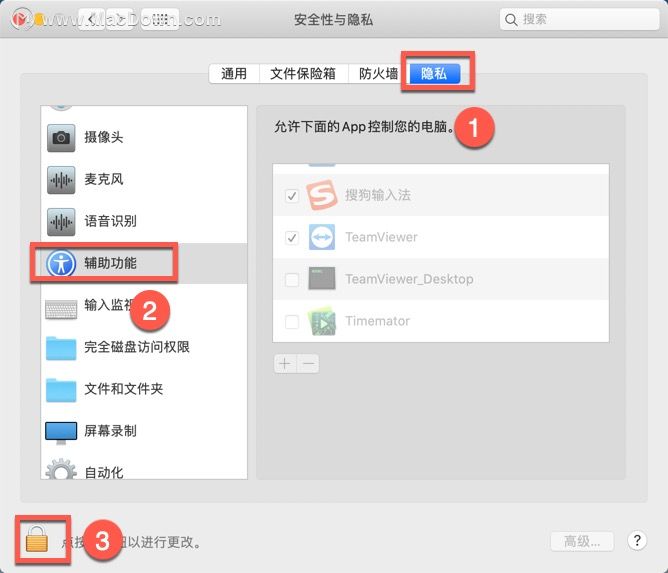
Task: Uncheck the TeamViewer checkbox
Action: click(292, 237)
